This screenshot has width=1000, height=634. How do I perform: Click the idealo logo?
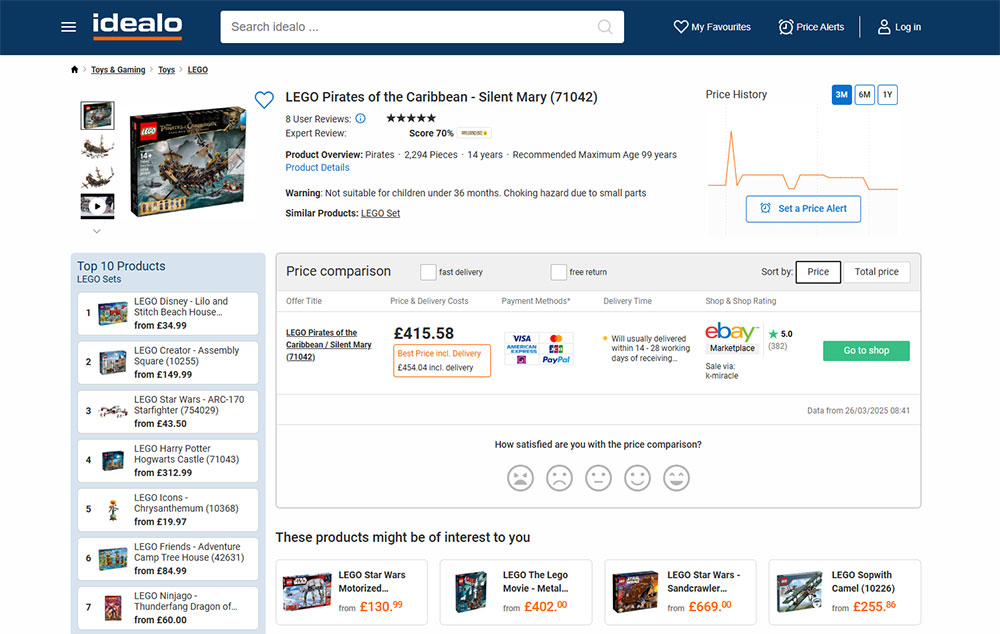(x=137, y=26)
